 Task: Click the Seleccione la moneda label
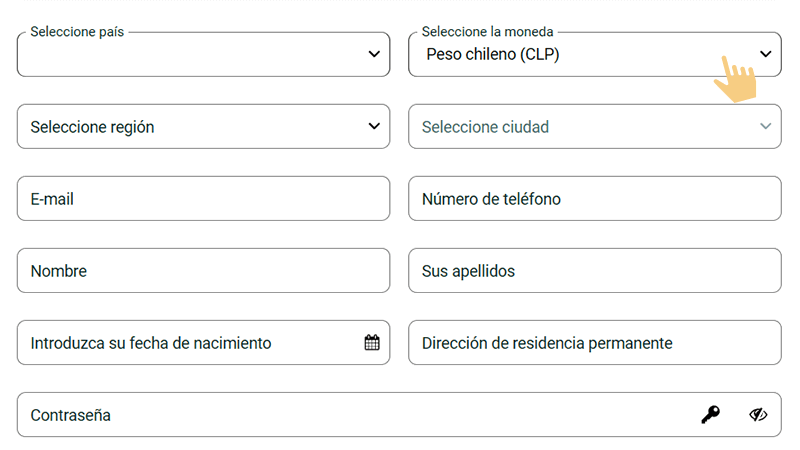(x=487, y=32)
